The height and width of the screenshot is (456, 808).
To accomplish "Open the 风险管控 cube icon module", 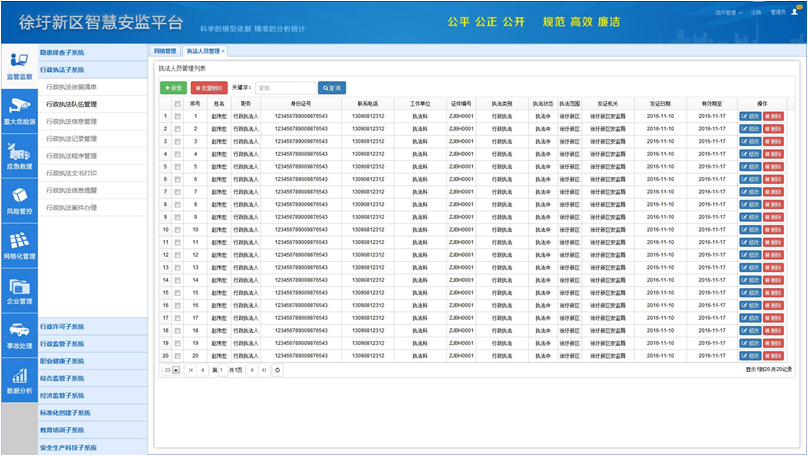I will (x=19, y=200).
